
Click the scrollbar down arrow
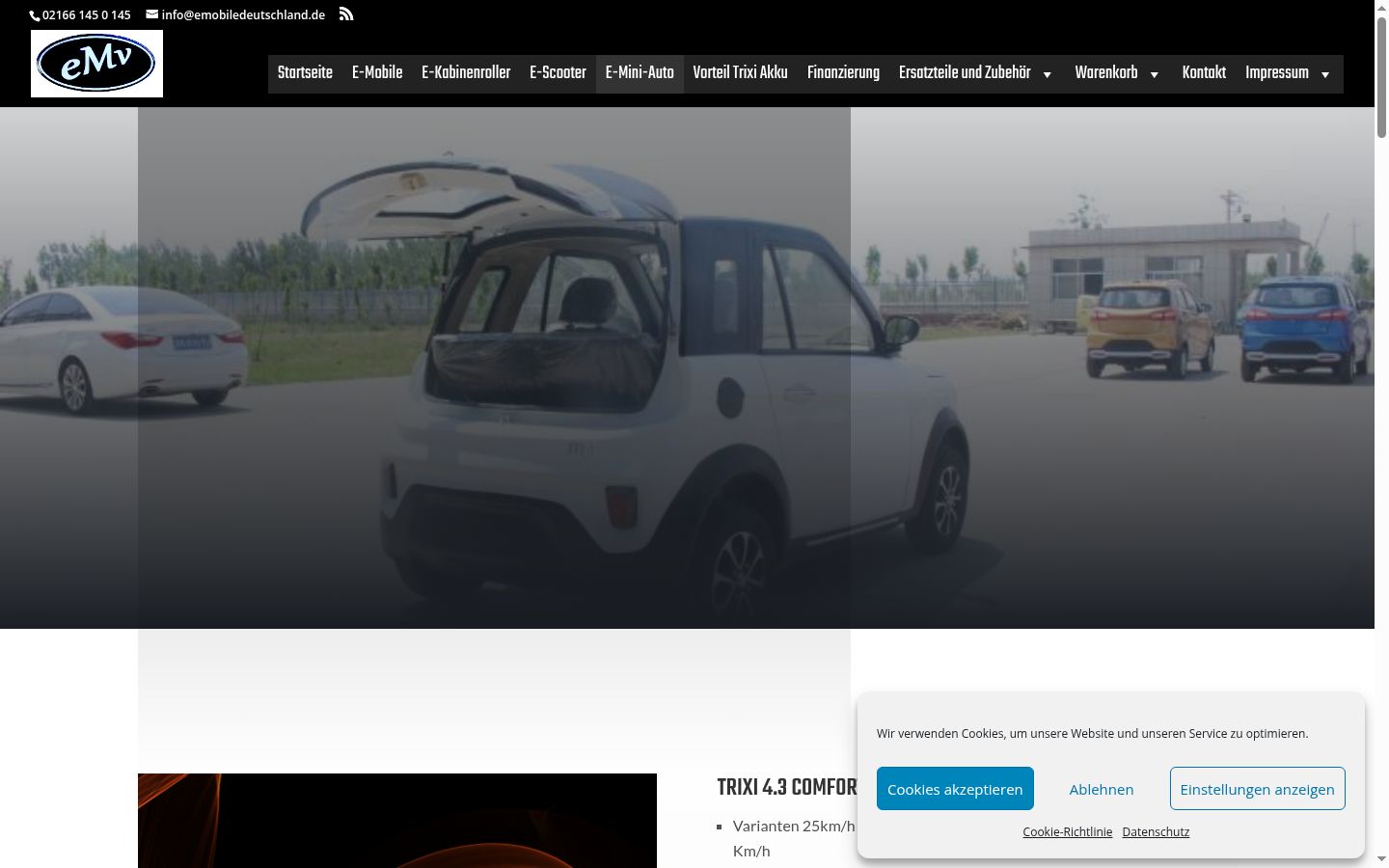pos(1381,859)
